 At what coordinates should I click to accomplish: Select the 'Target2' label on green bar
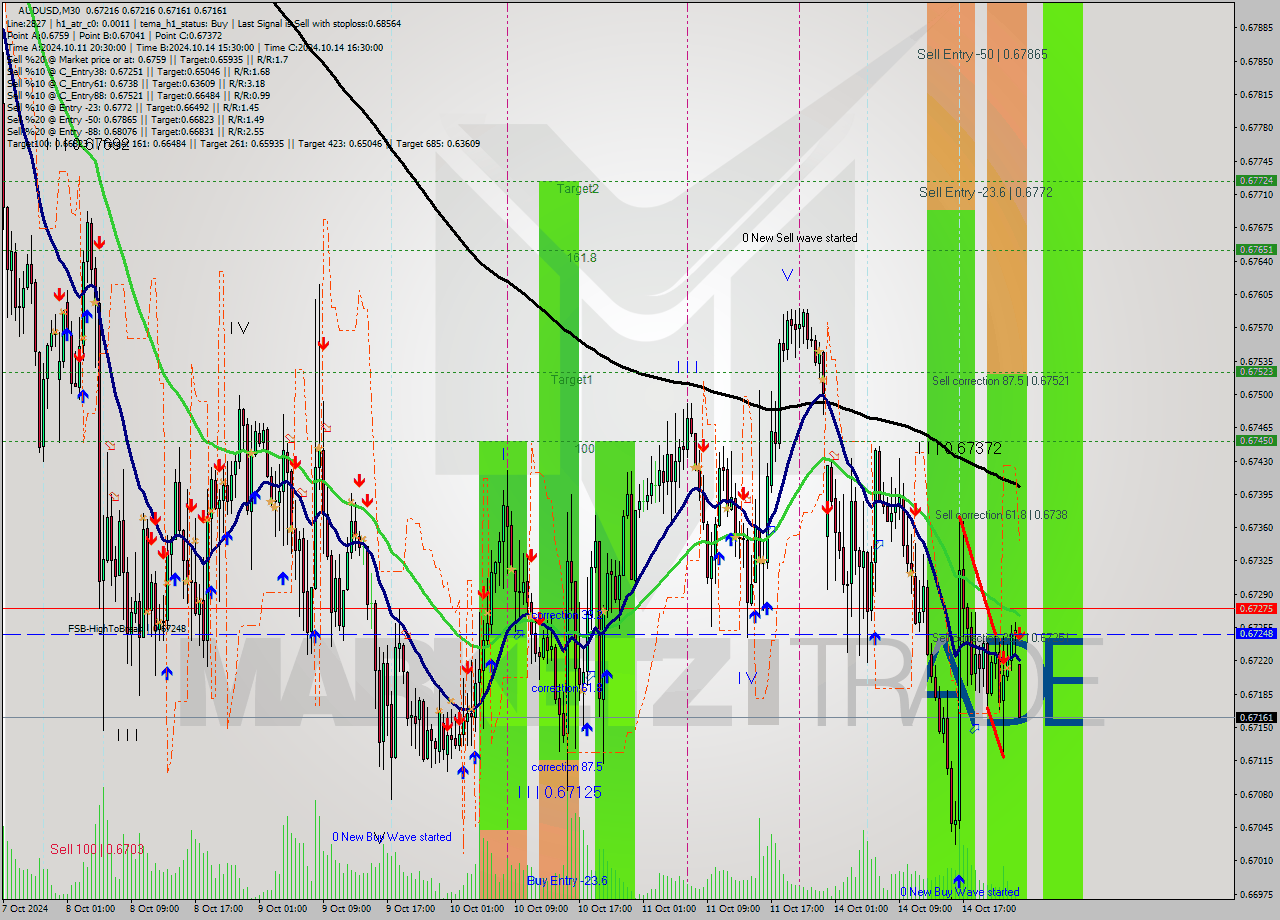(578, 188)
